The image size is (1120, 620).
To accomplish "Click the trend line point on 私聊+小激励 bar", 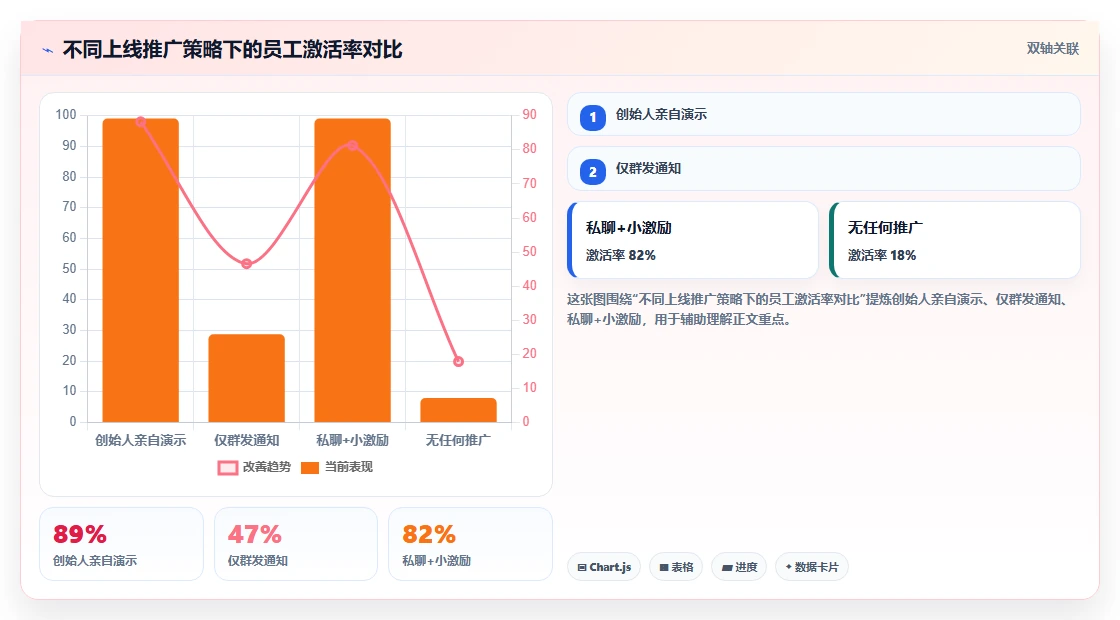I will coord(352,146).
